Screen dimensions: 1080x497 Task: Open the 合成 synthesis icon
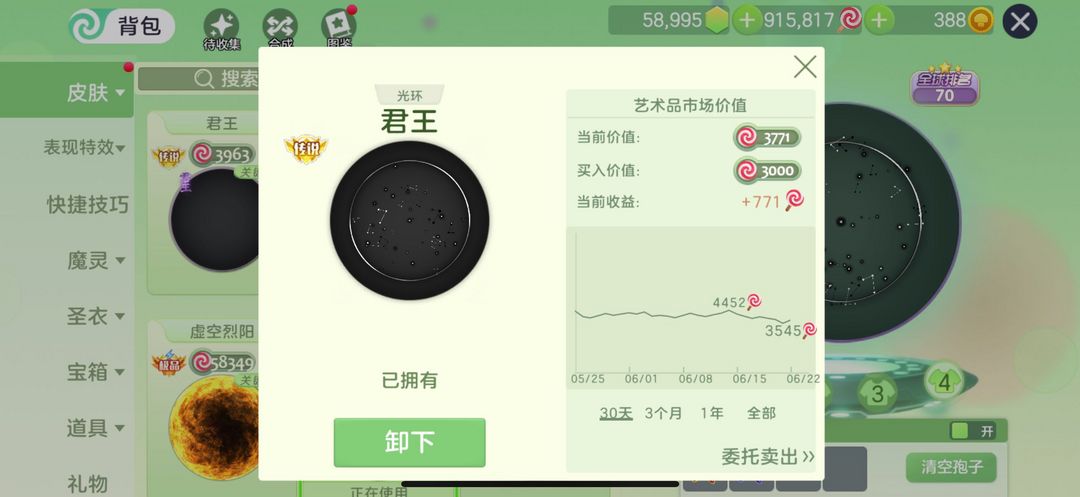pyautogui.click(x=280, y=28)
